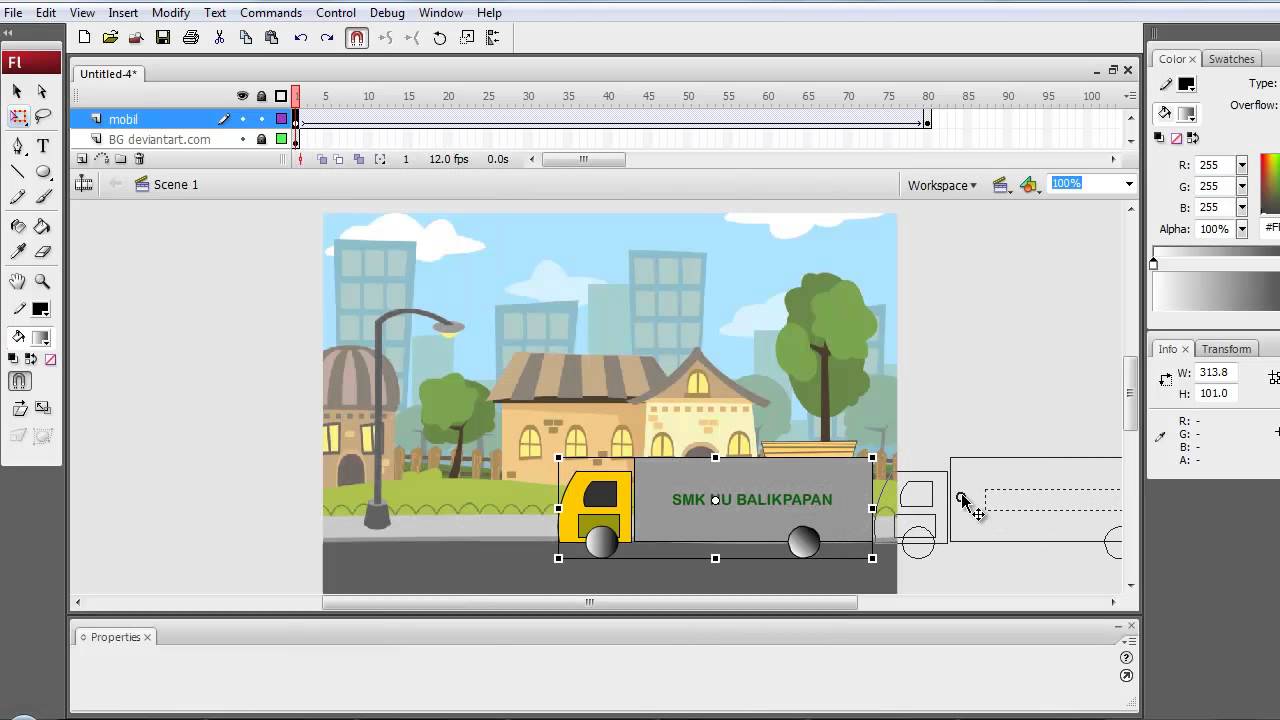Choose the Eraser tool
This screenshot has height=720, width=1280.
[42, 252]
